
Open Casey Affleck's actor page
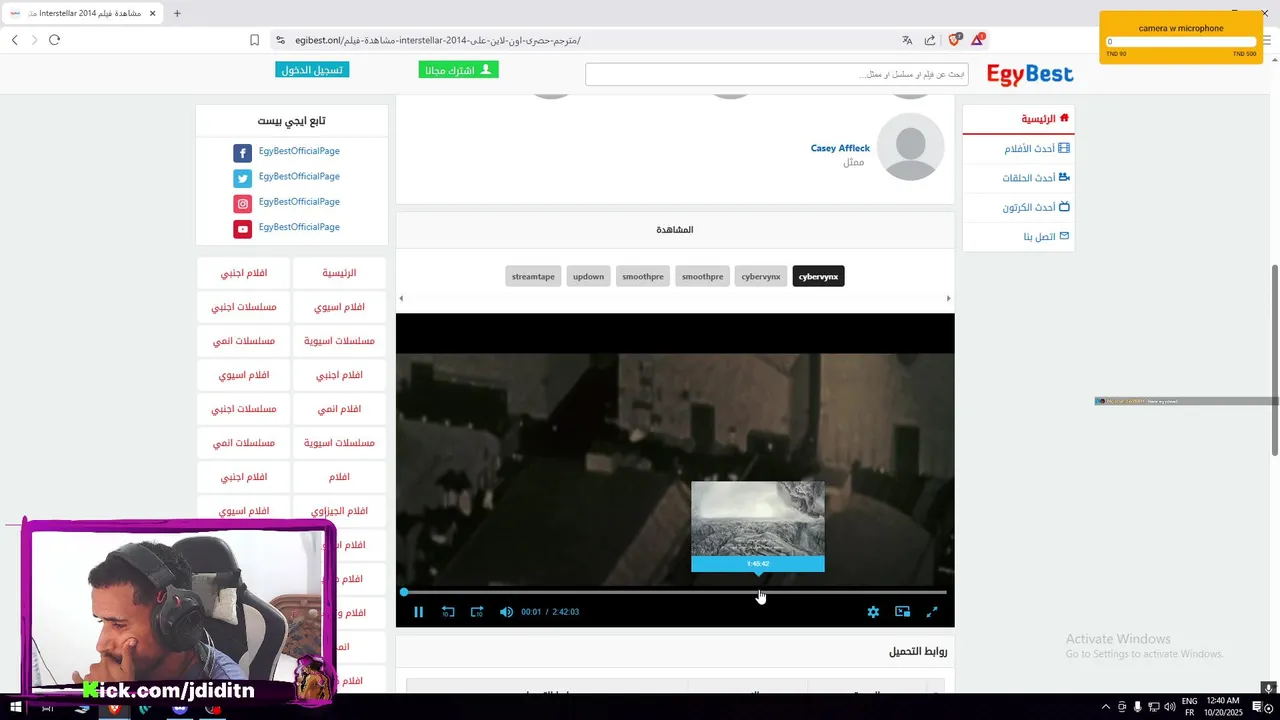[x=840, y=148]
